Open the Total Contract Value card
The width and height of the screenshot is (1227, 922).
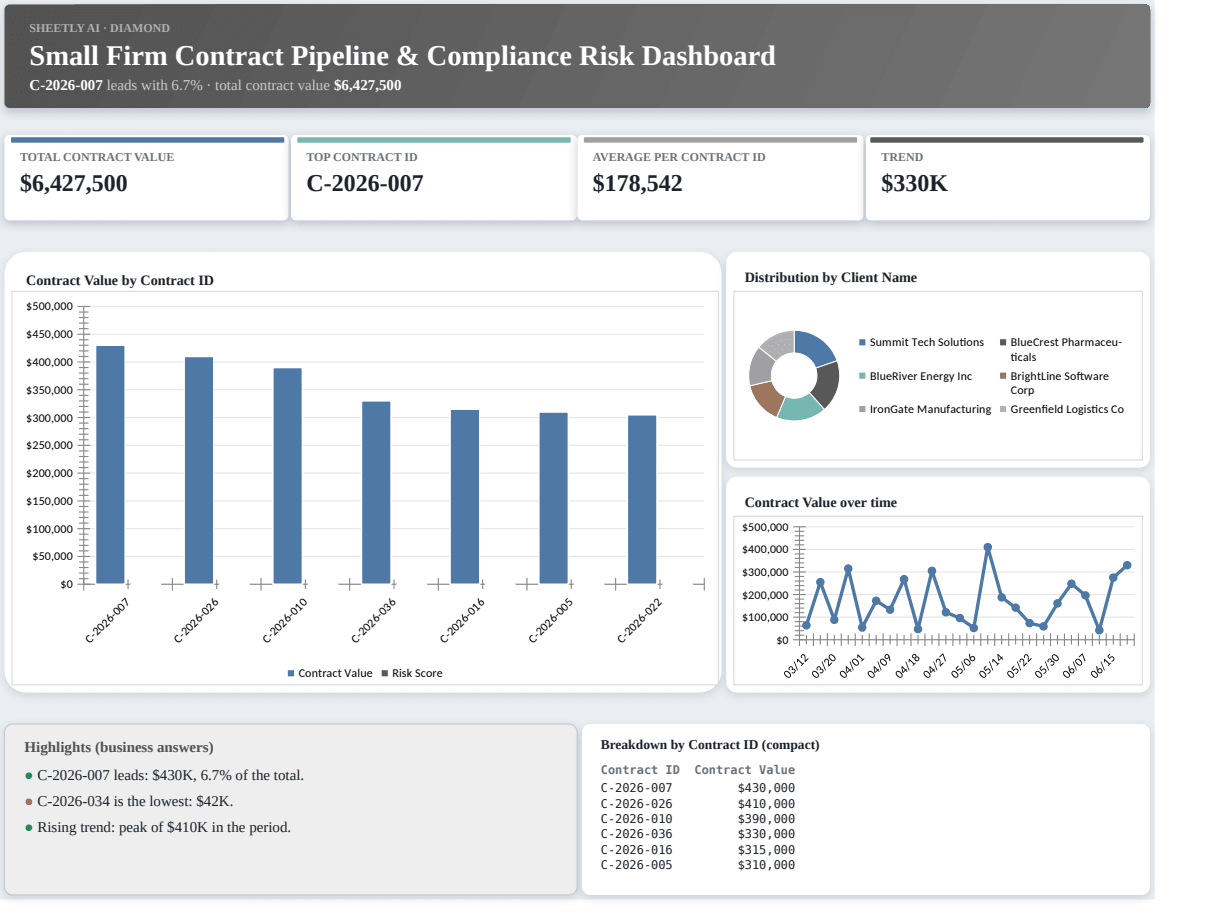[146, 178]
